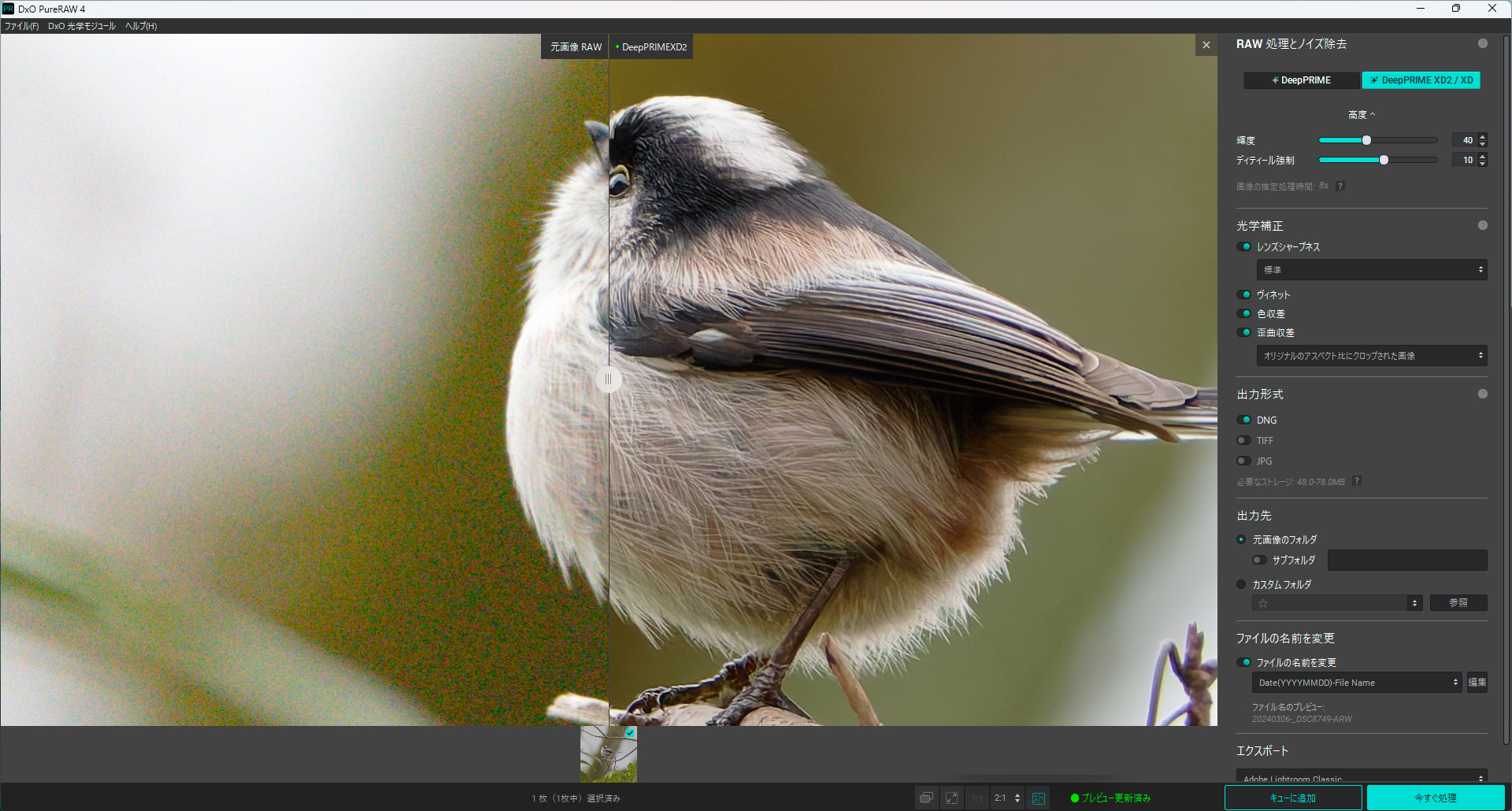Click the fit-to-screen preview icon

coord(951,798)
